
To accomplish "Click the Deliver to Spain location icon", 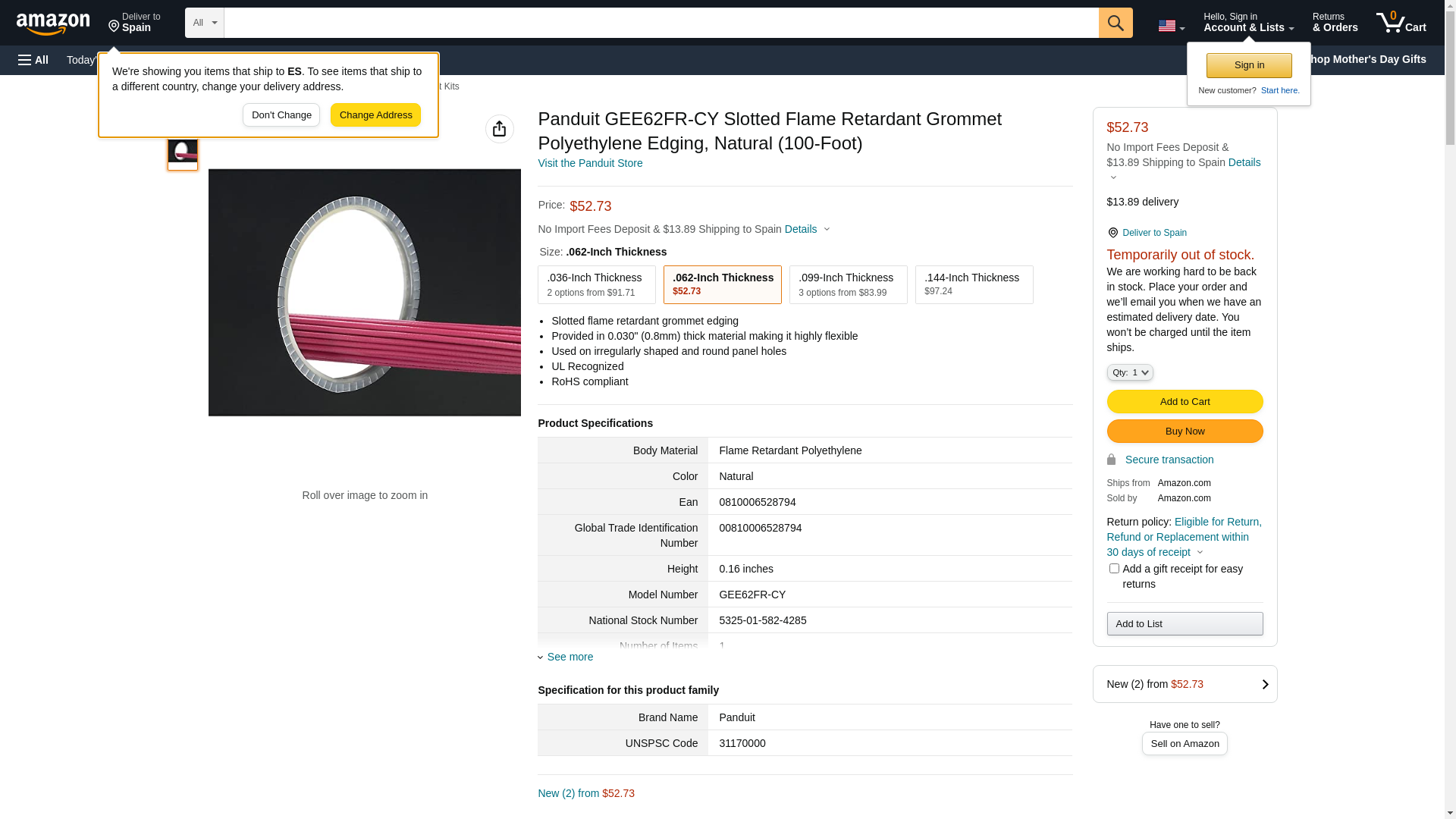I will pyautogui.click(x=115, y=27).
